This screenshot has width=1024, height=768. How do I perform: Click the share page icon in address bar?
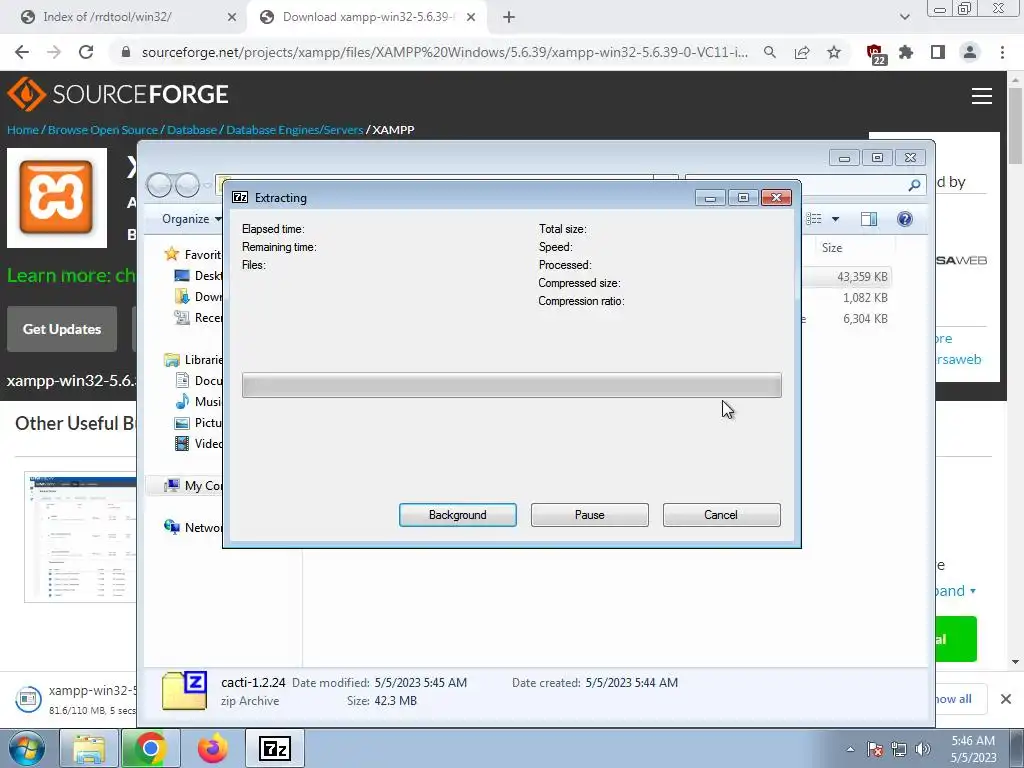tap(802, 52)
